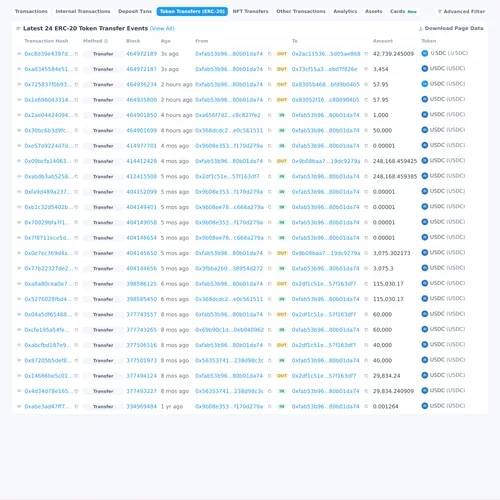Open the NFT Transfers tab
Viewport: 500px width, 500px height.
[251, 11]
